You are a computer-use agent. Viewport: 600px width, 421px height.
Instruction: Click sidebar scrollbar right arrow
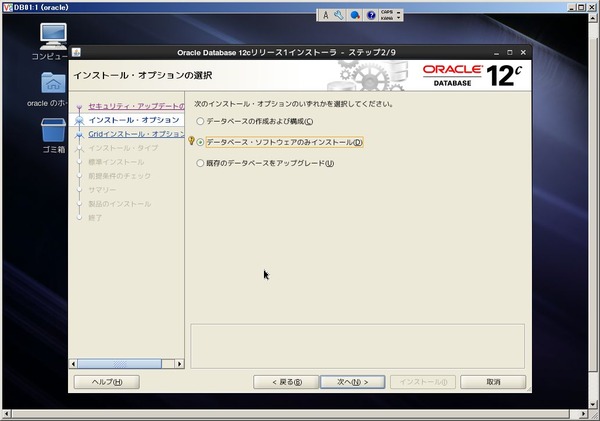tap(179, 364)
